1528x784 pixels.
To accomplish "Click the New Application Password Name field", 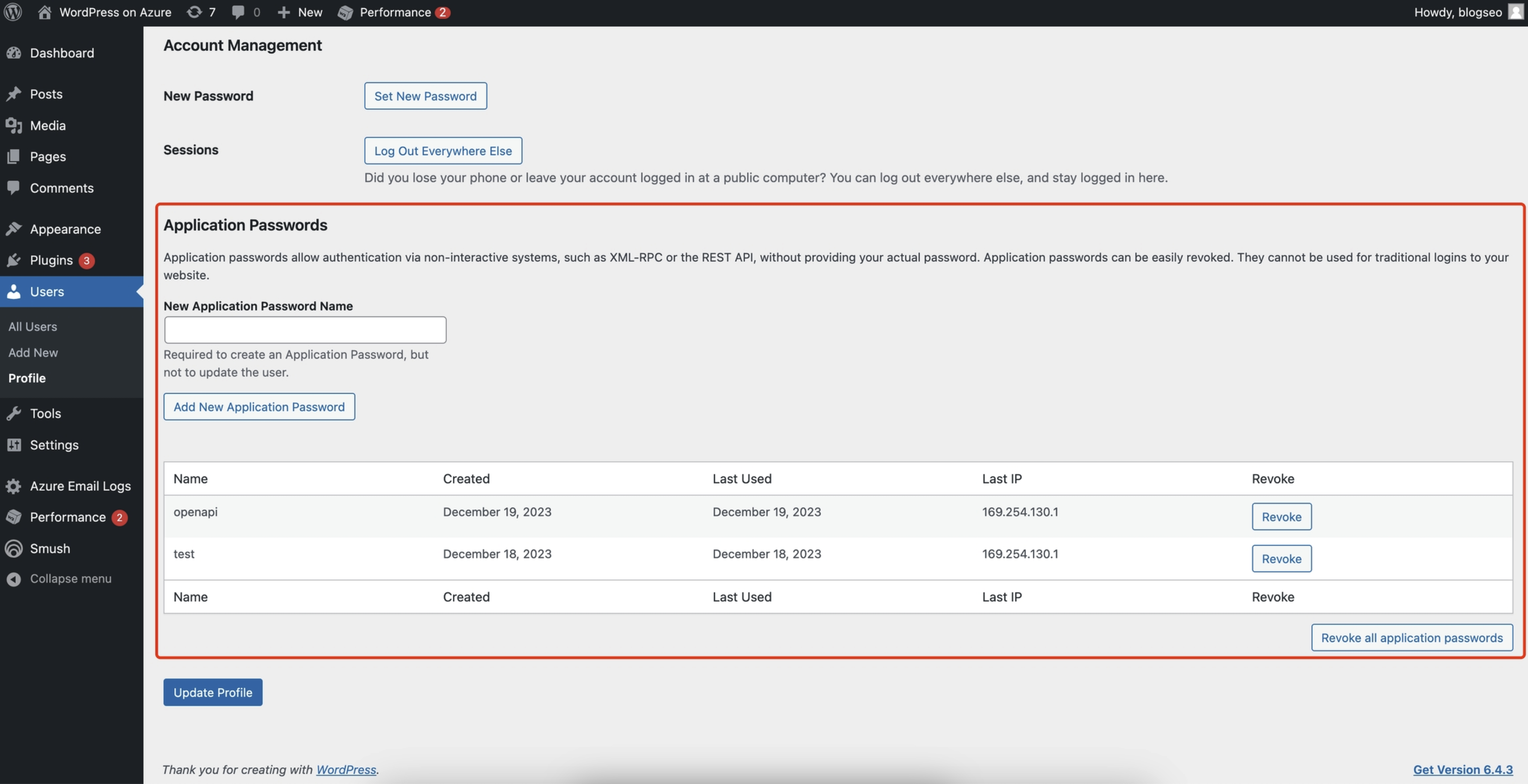I will [304, 330].
